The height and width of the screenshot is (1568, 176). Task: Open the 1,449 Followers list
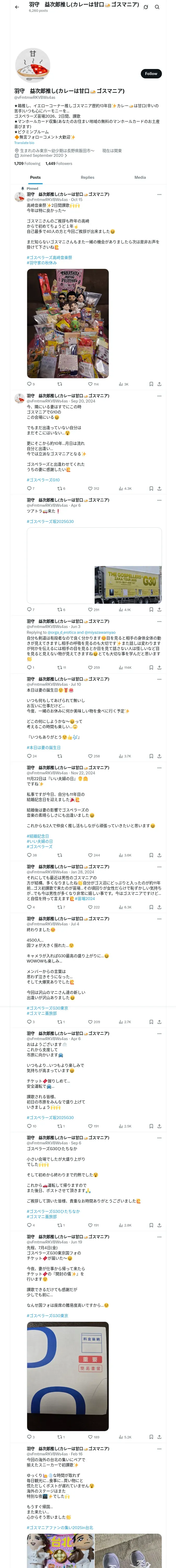59,163
